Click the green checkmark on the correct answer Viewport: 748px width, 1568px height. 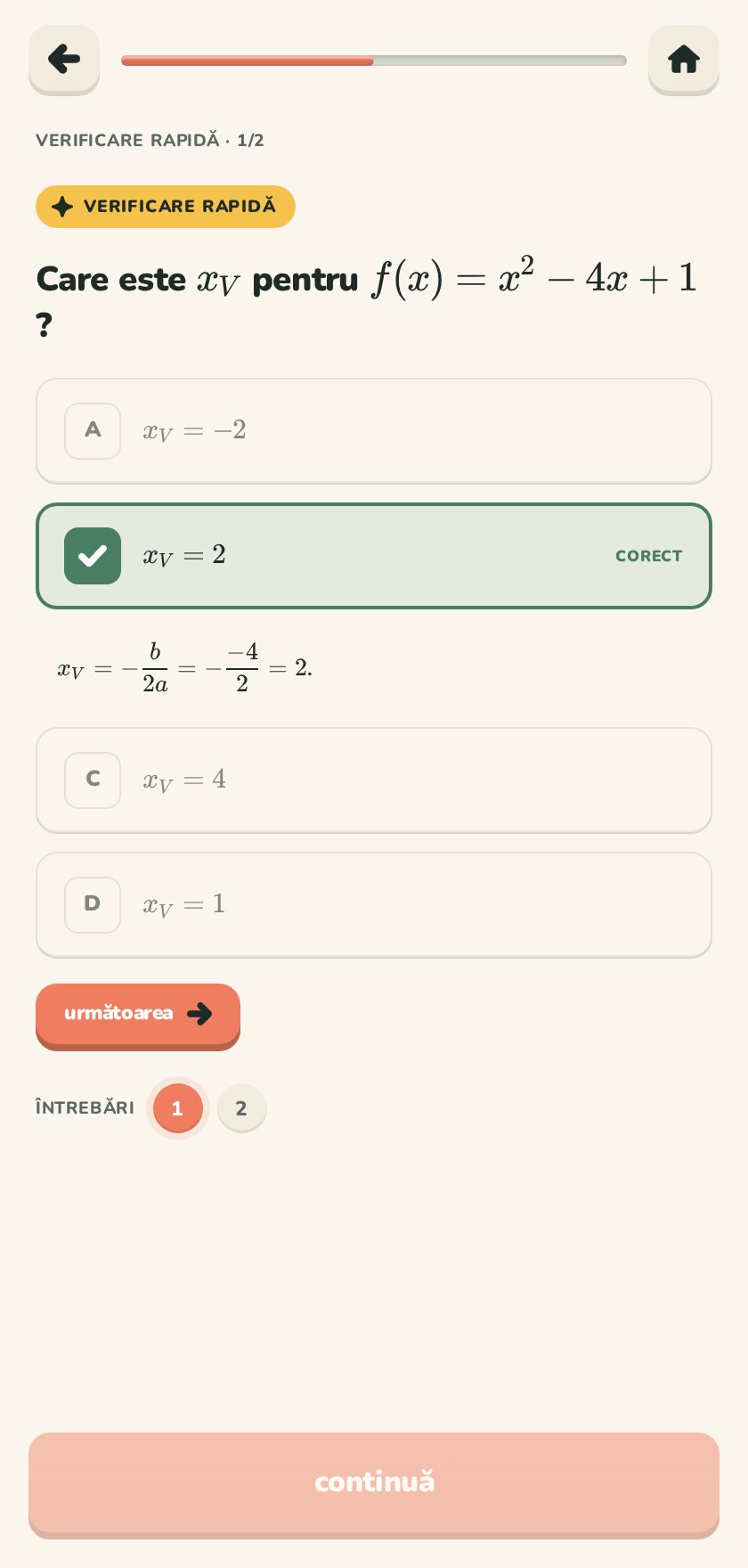(x=93, y=556)
